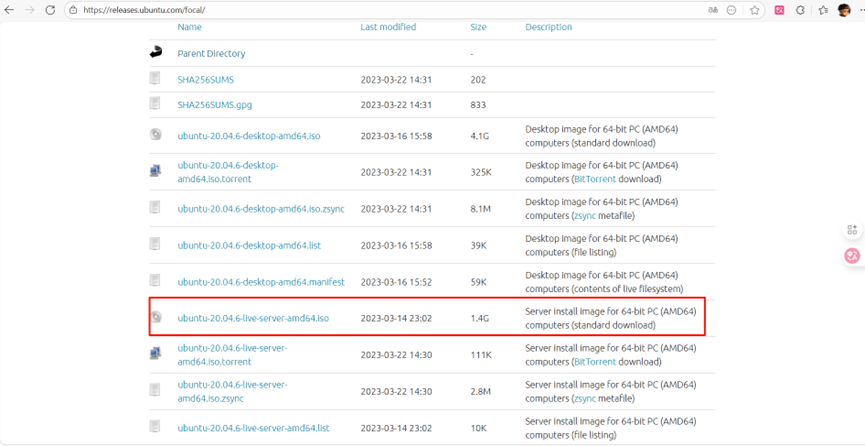Open the SHA256SUMS.gpg signature link
Screen dimensions: 865x446
tap(213, 105)
